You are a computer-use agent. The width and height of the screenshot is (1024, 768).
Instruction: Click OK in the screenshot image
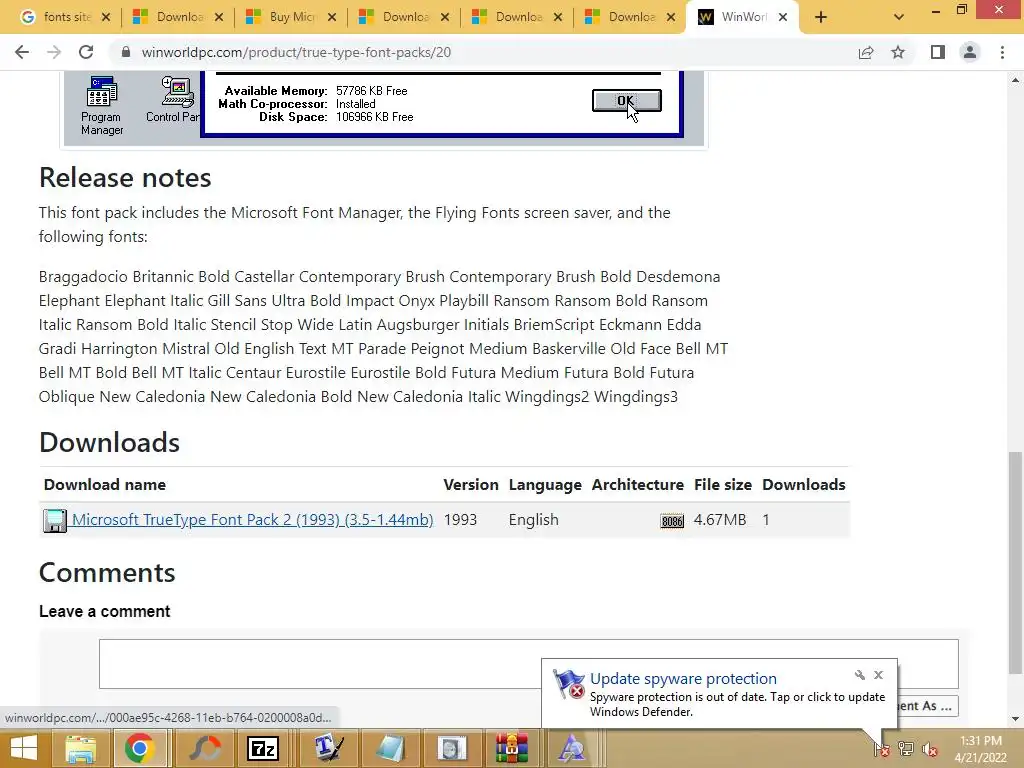(626, 101)
